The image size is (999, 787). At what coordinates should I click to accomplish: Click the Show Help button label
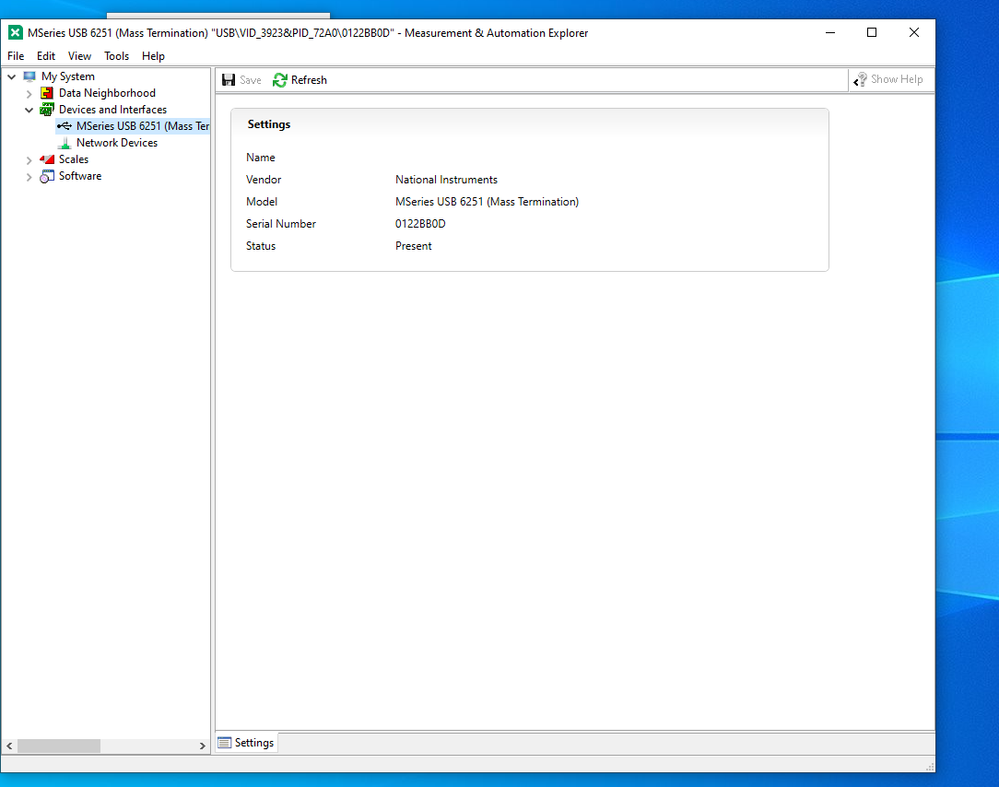click(x=897, y=79)
